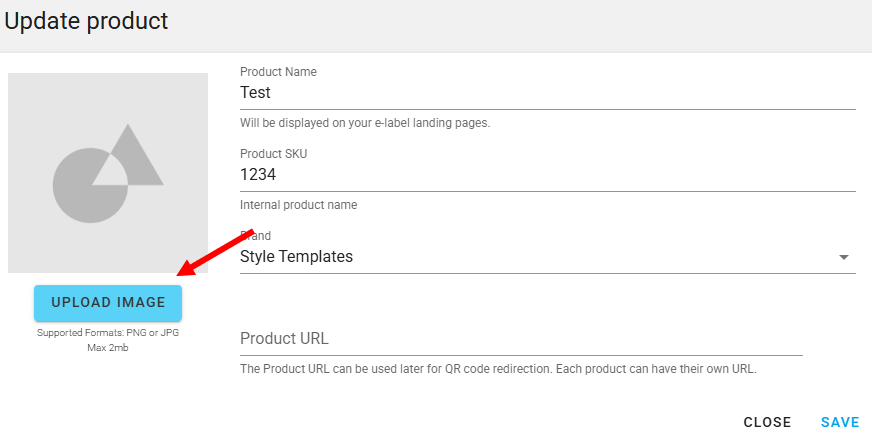Select the e-label landing pages hint text
The width and height of the screenshot is (872, 439).
[365, 123]
